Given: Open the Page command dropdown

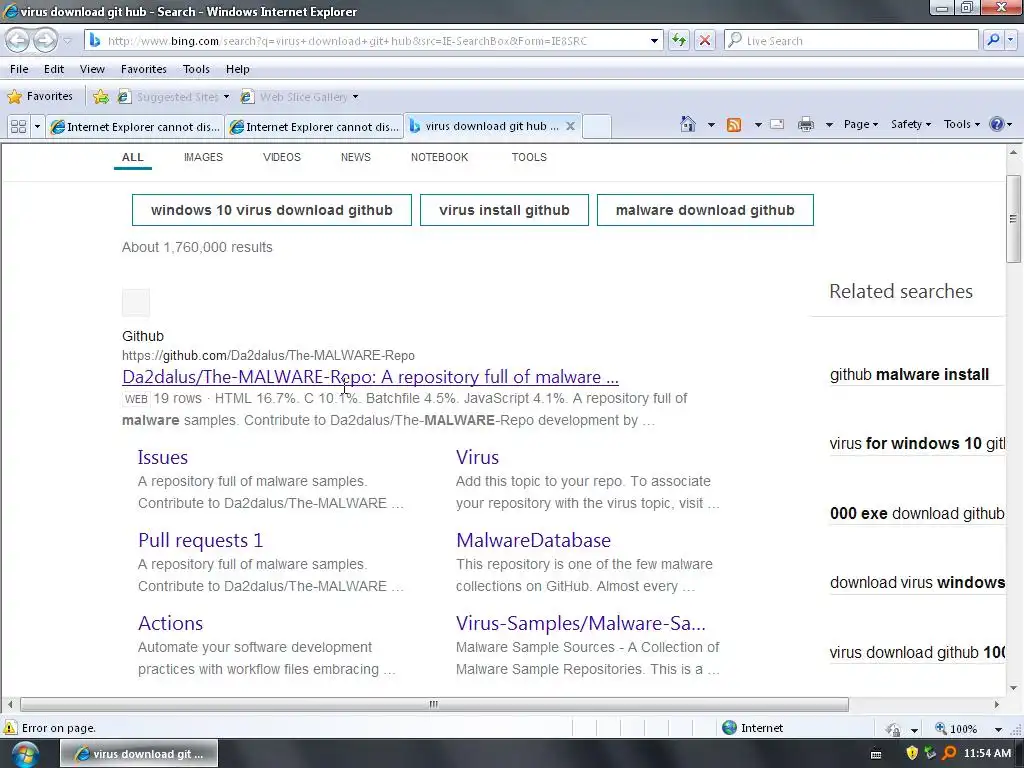Looking at the screenshot, I should pos(861,124).
